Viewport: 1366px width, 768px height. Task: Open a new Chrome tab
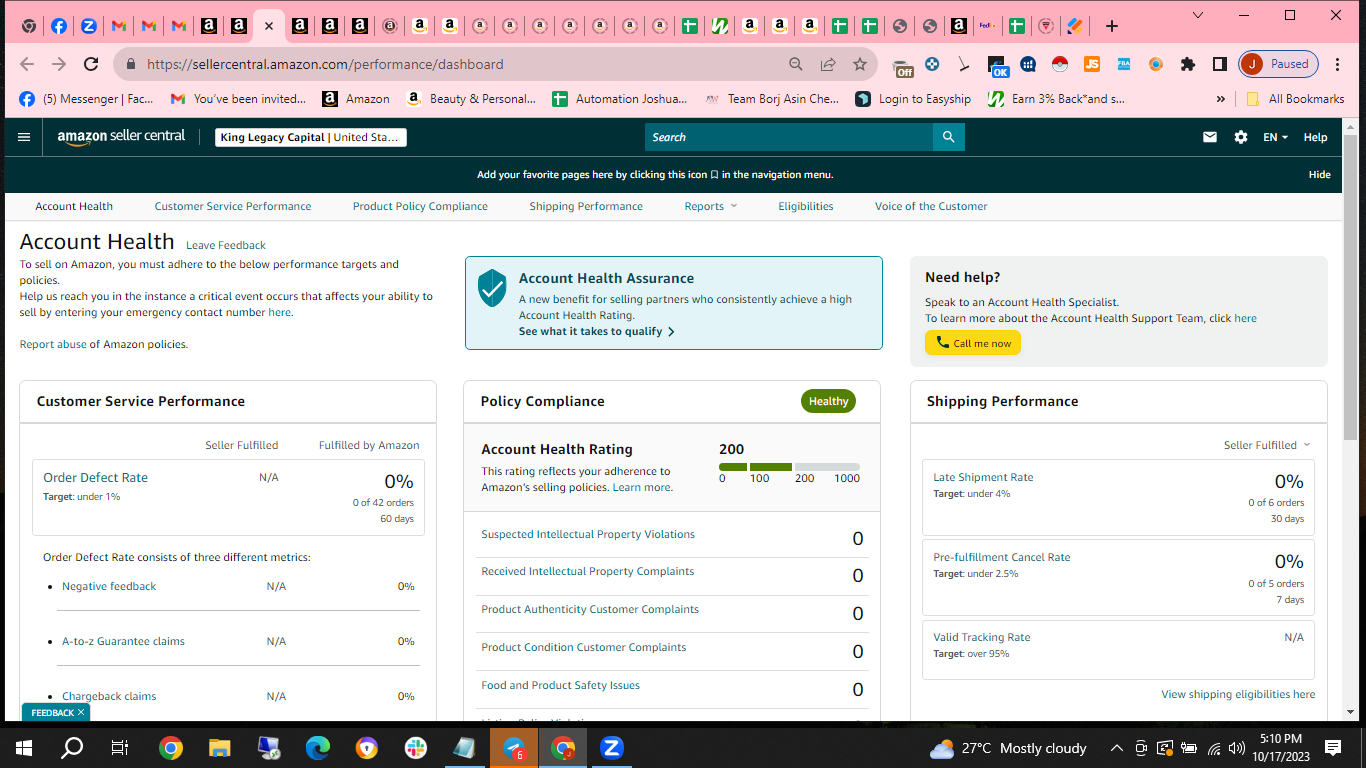1112,26
